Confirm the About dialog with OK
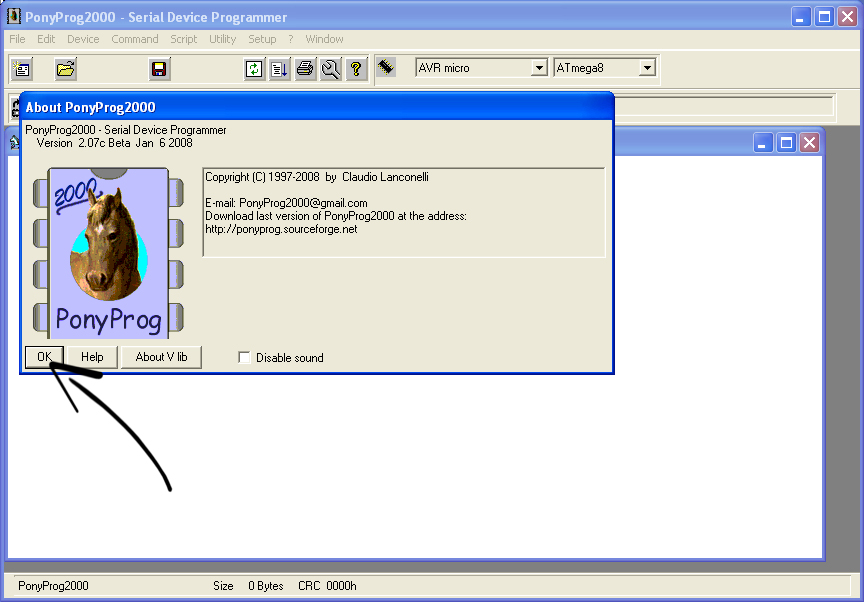Viewport: 865px width, 602px height. [x=45, y=357]
